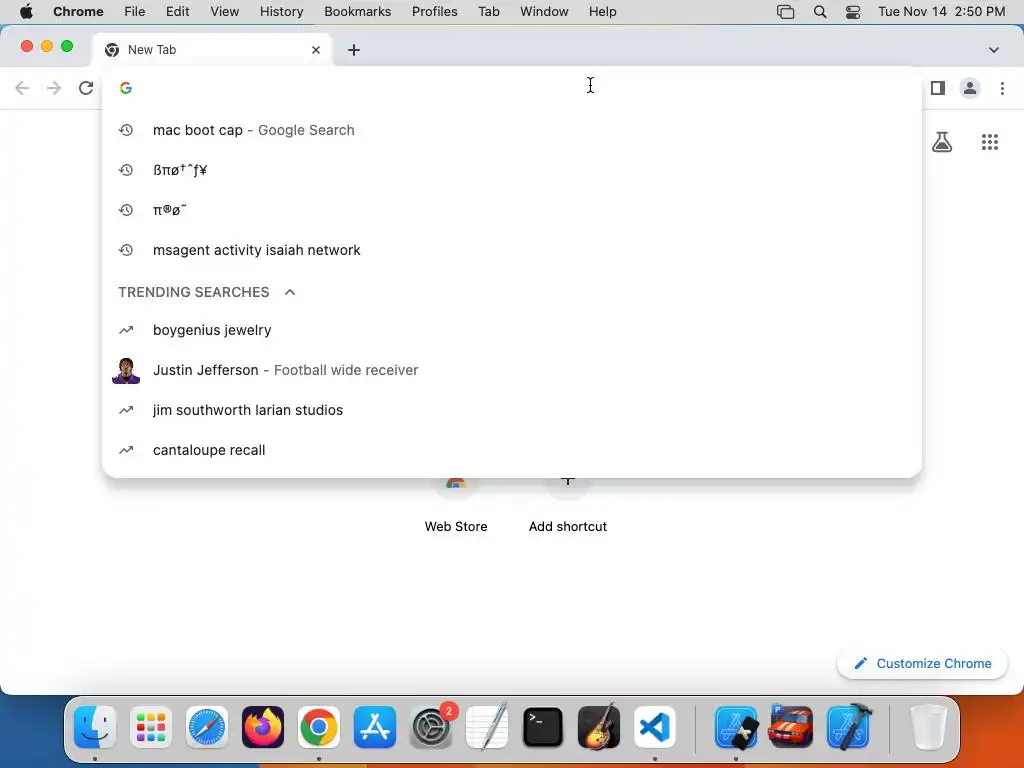Open Control Center in menu bar
The height and width of the screenshot is (768, 1024).
point(853,11)
